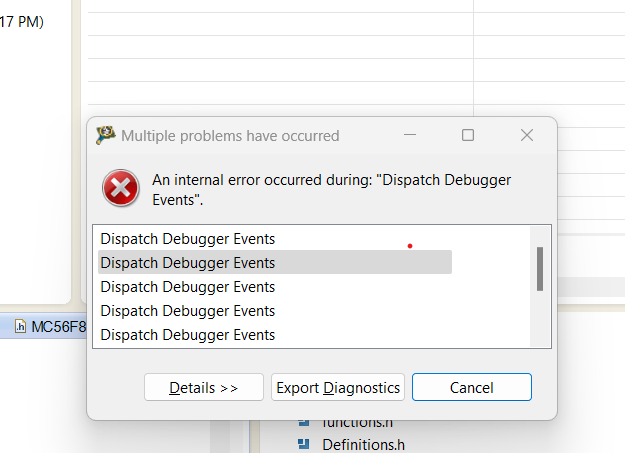The image size is (625, 453).
Task: Click the red error X icon
Action: point(121,188)
